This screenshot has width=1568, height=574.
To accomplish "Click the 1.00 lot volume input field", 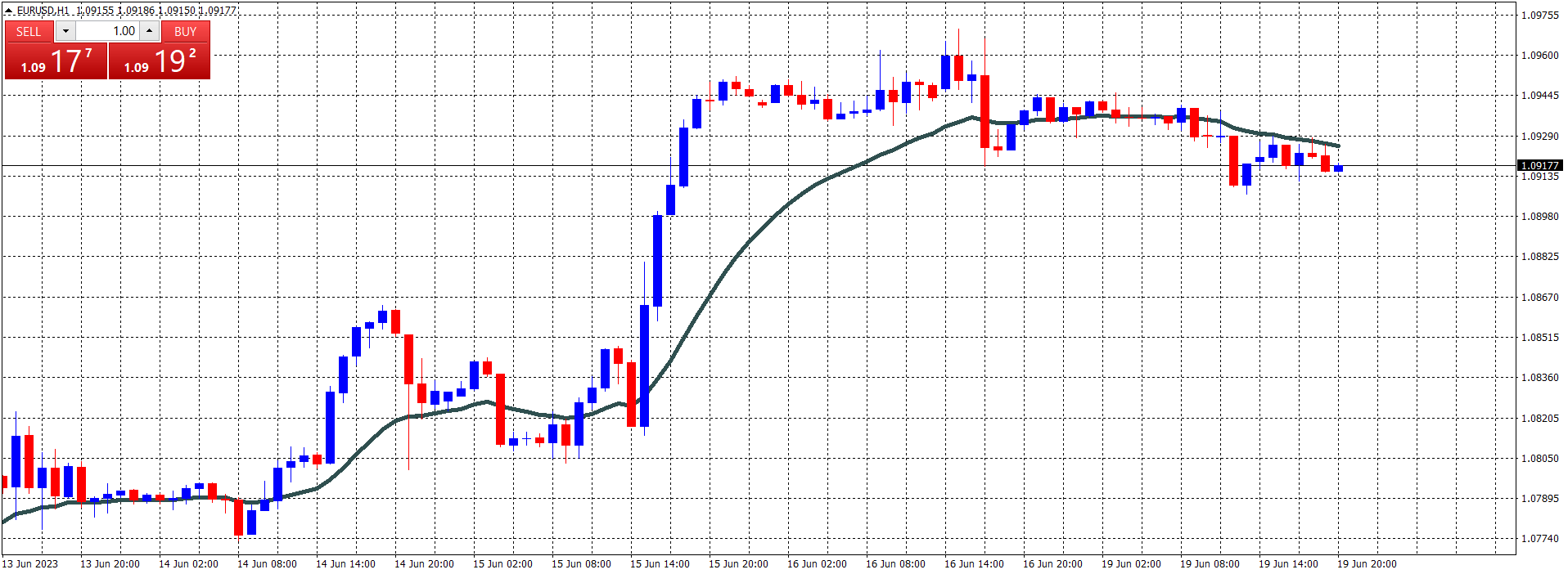I will click(x=107, y=31).
